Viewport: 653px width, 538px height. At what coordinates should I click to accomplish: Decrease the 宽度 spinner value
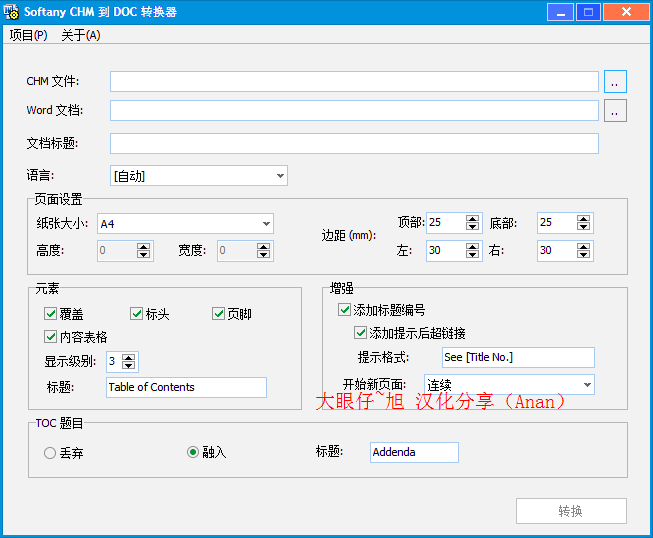click(263, 254)
